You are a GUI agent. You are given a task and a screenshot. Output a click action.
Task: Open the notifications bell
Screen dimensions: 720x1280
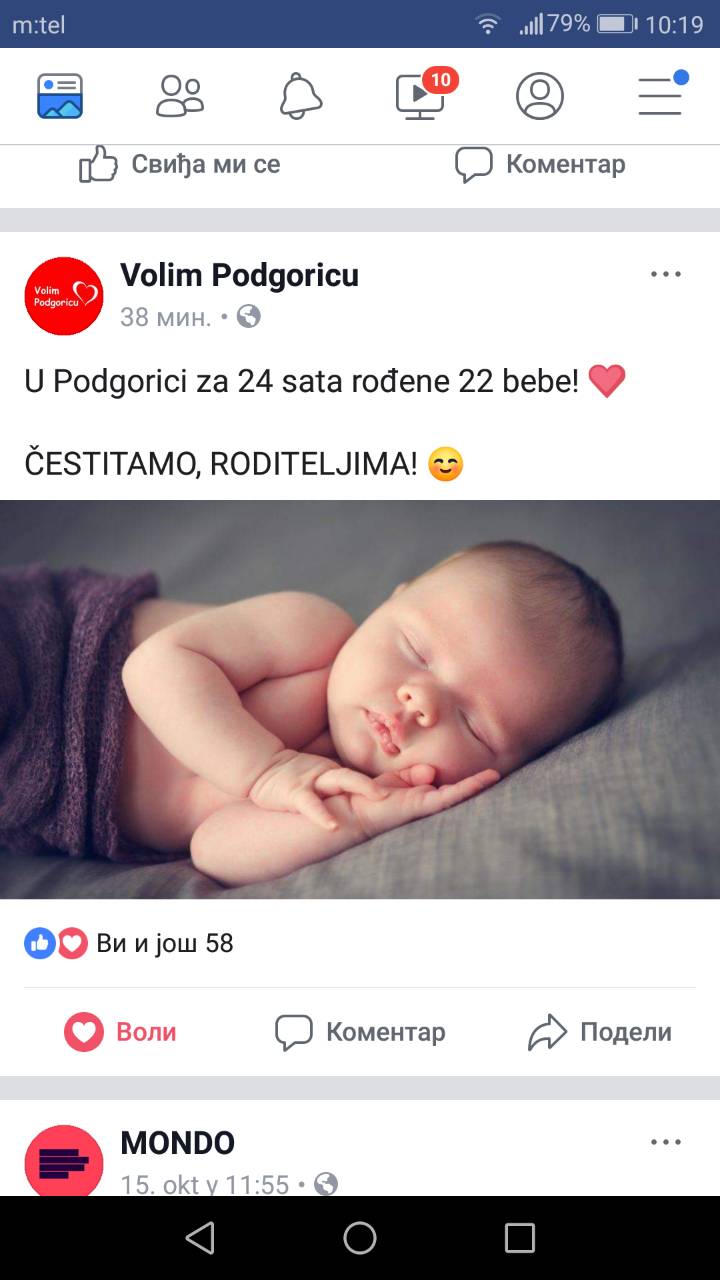tap(300, 96)
